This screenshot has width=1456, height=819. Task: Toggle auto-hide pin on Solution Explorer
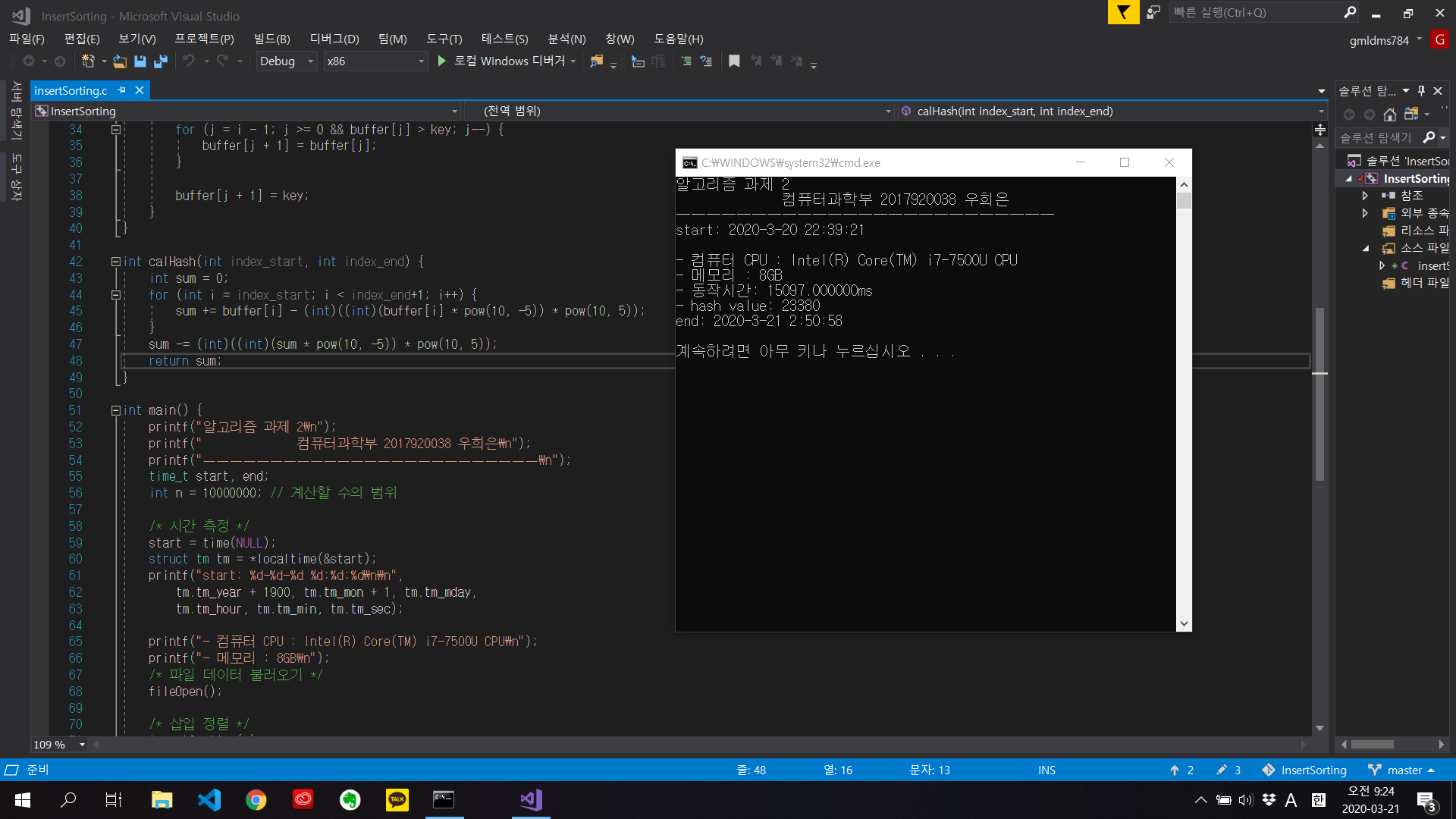[1422, 91]
